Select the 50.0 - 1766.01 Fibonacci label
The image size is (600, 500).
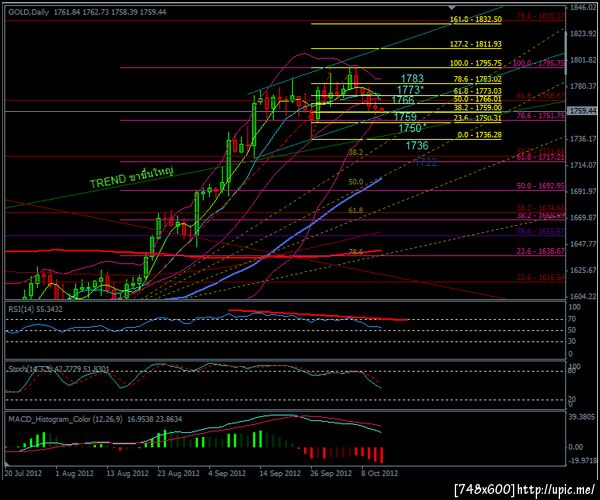tap(478, 99)
